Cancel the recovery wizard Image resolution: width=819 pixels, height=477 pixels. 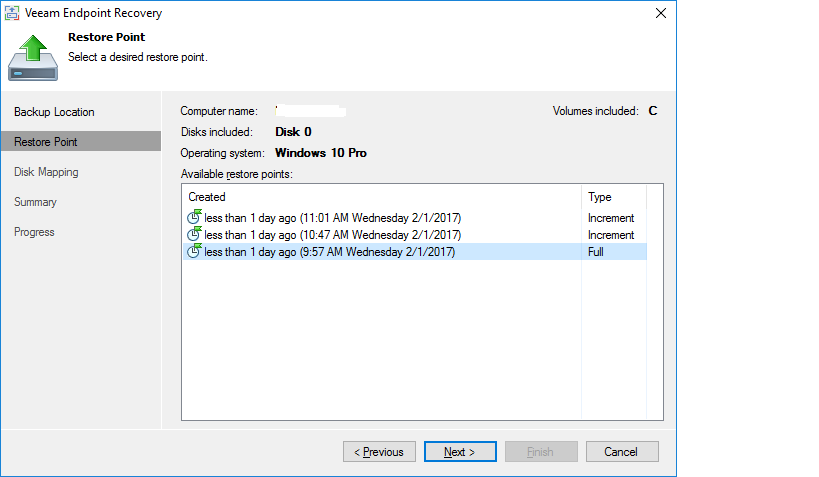tap(621, 452)
